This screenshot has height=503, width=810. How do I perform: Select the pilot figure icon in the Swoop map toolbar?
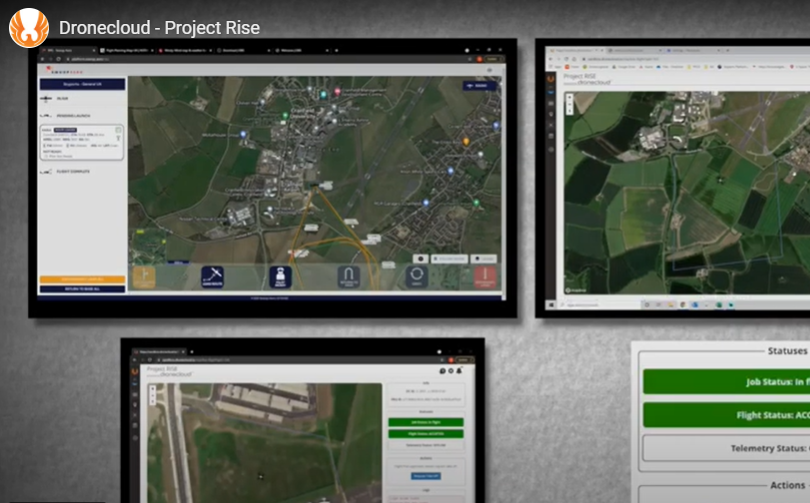281,277
